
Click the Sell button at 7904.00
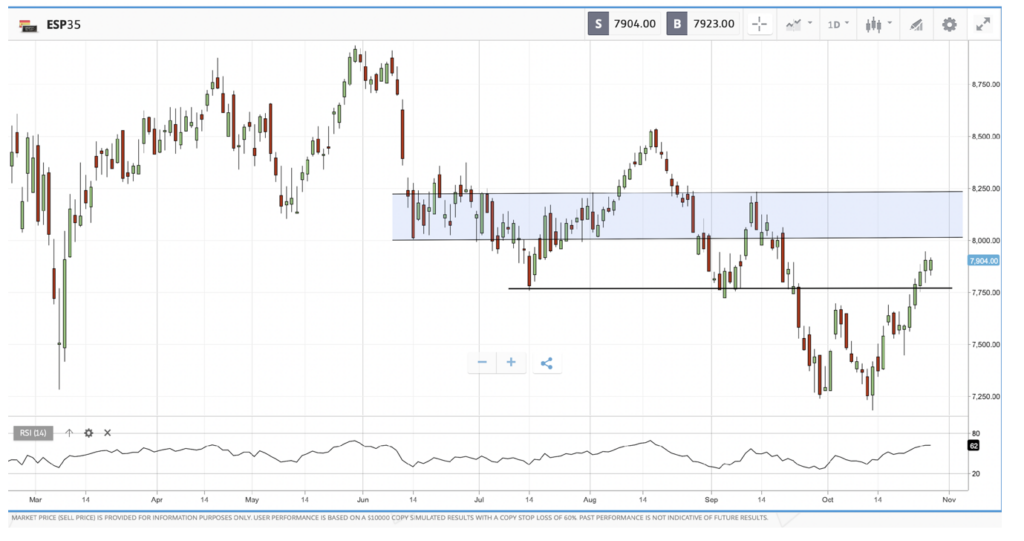click(x=624, y=24)
